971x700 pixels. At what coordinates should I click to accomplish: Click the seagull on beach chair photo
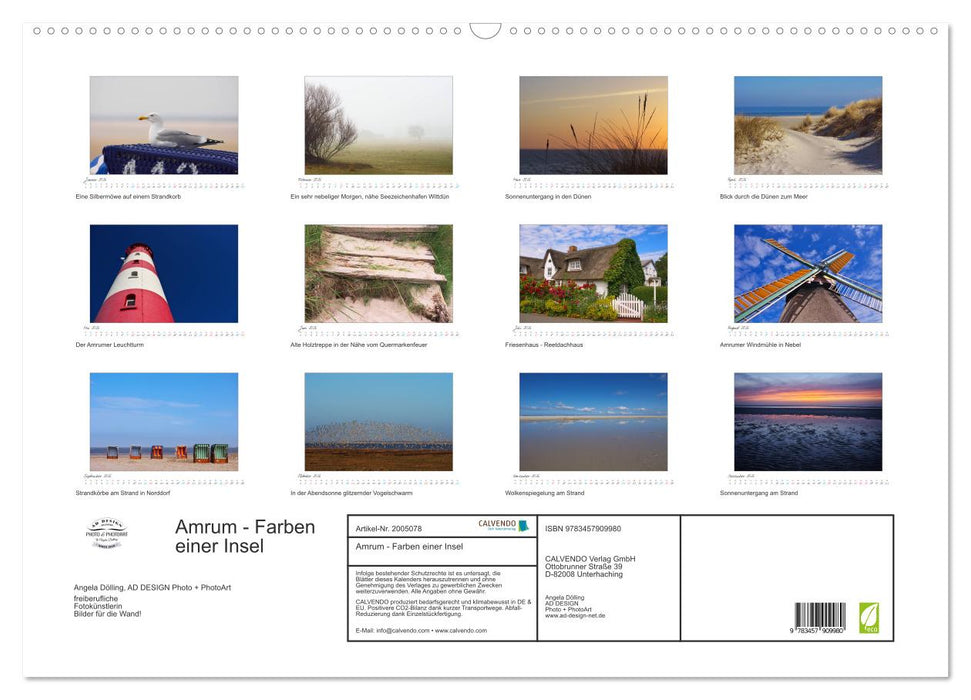point(164,124)
